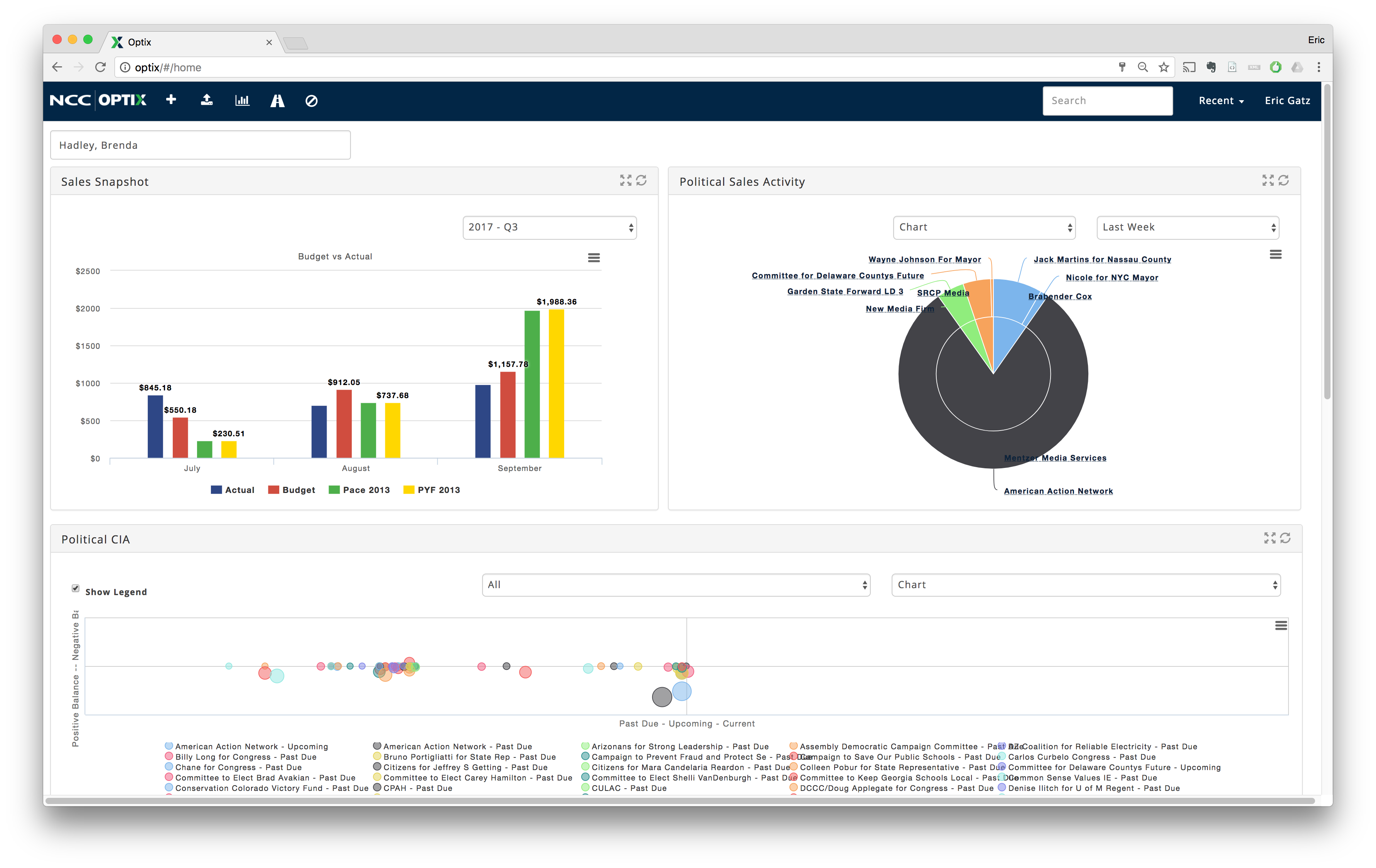Click the plus icon in navbar

point(171,100)
